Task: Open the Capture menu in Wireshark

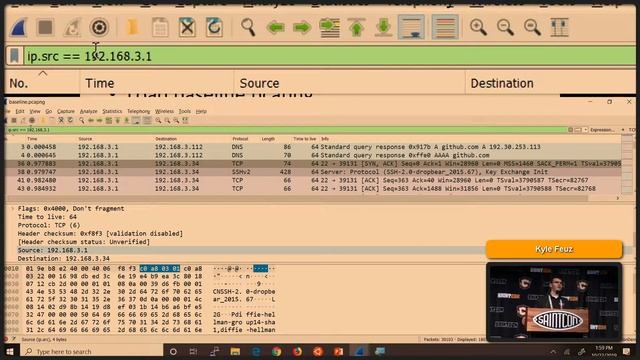Action: [x=66, y=111]
